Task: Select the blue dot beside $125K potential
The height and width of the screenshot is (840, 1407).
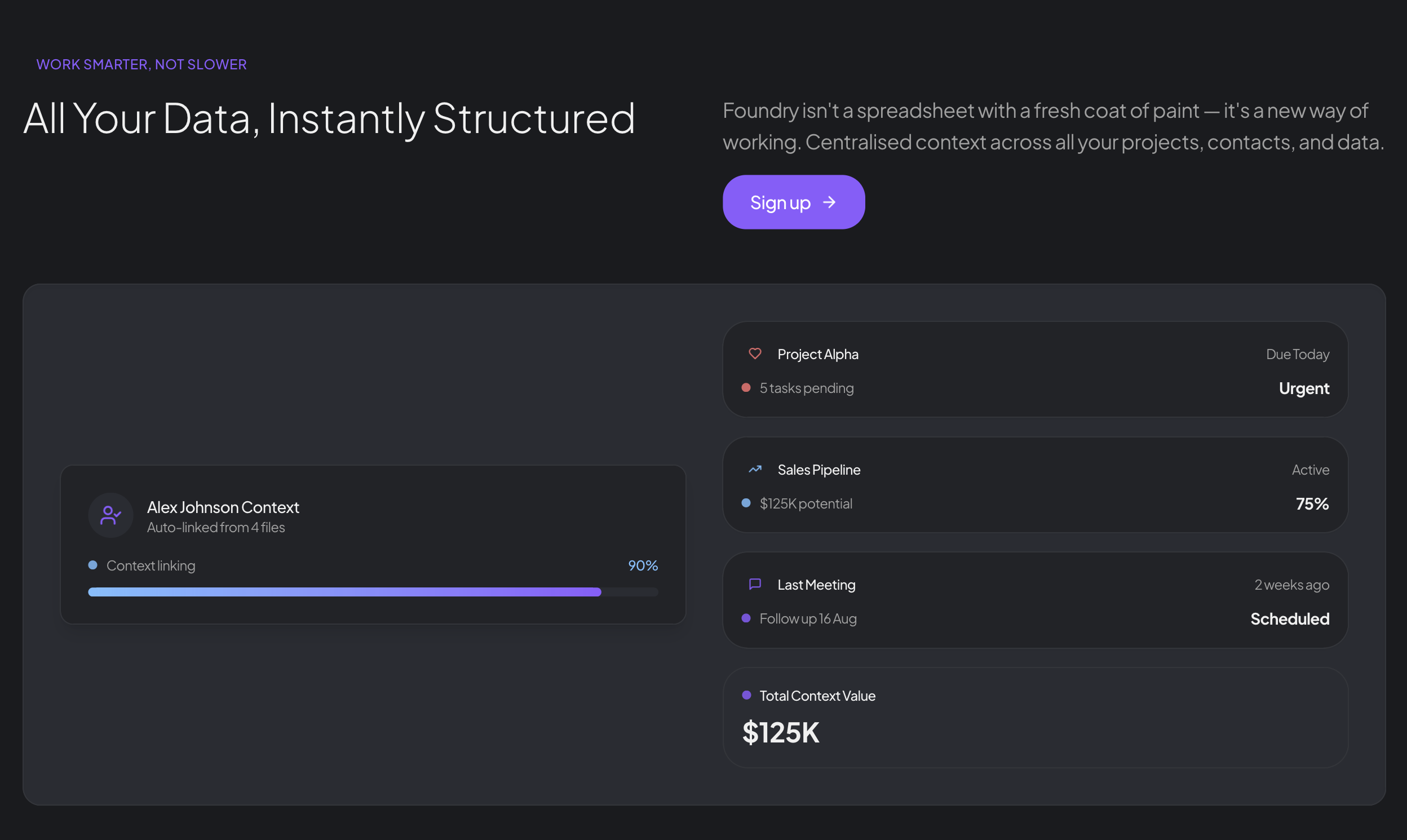Action: 746,503
